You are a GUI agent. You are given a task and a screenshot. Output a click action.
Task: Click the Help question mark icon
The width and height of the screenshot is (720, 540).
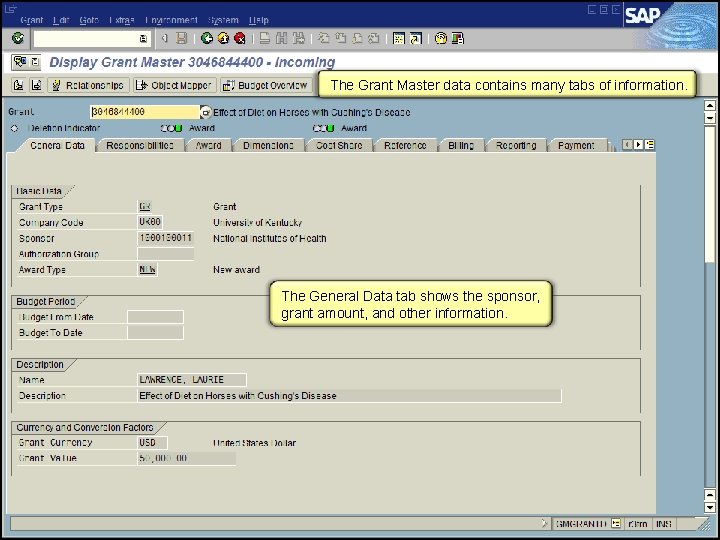tap(440, 38)
